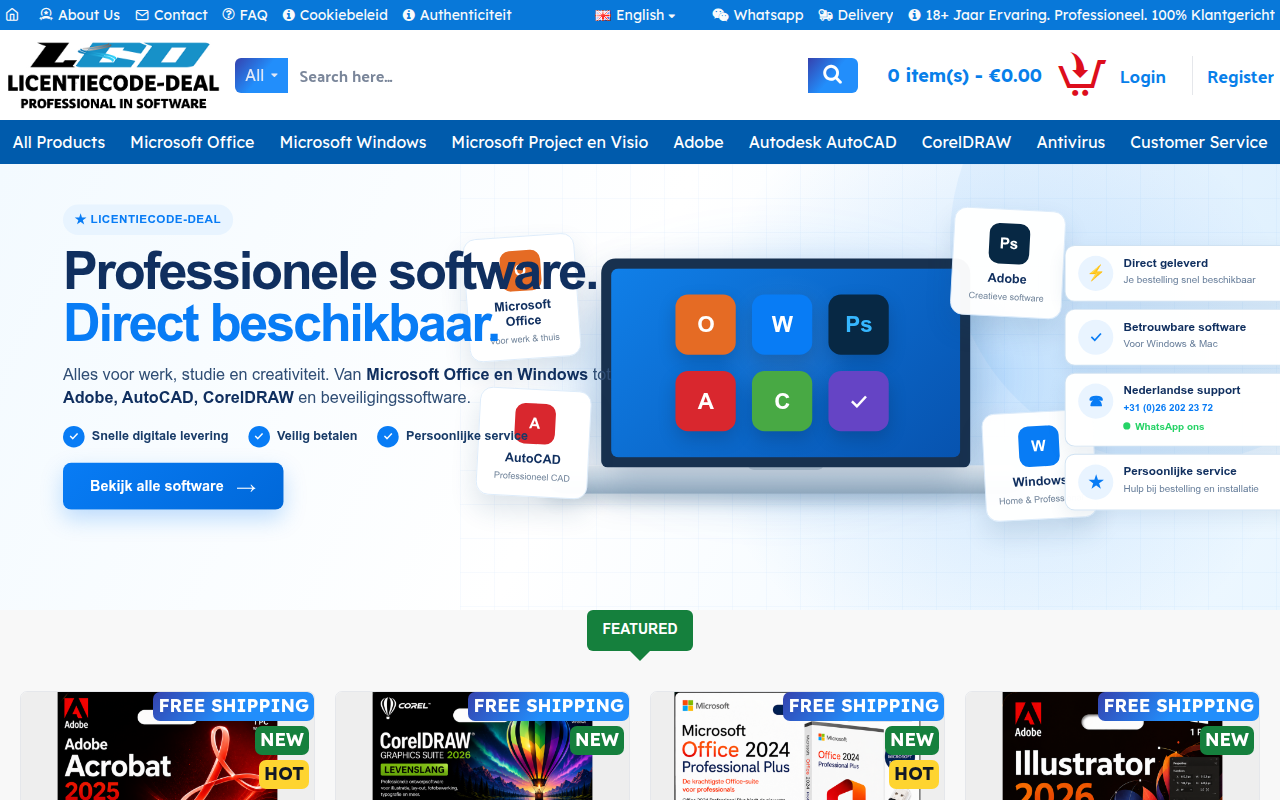
Task: Open the All Products menu
Action: coord(59,142)
